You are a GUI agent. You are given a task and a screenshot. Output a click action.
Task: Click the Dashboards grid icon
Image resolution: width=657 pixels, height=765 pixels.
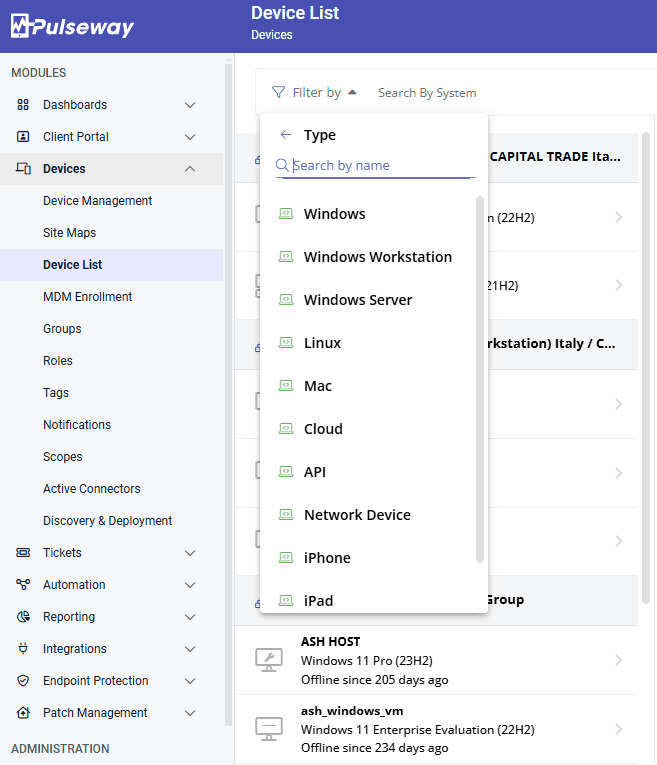[23, 104]
